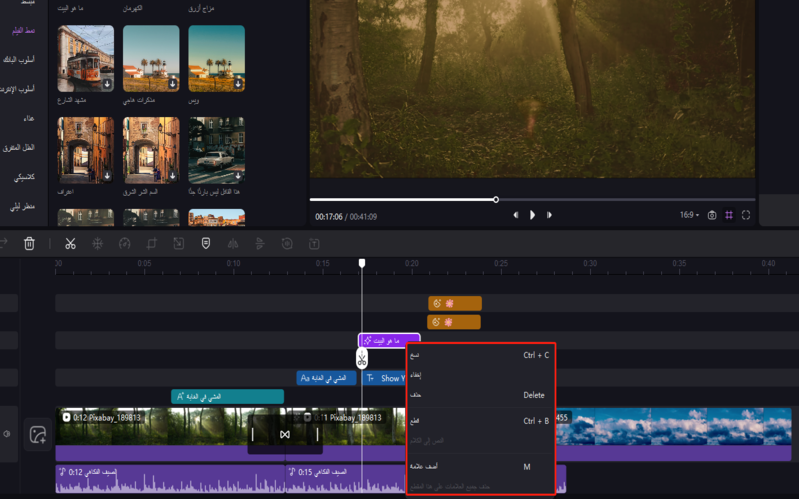799x499 pixels.
Task: Select the lower orange effect clip on the timeline
Action: point(454,322)
